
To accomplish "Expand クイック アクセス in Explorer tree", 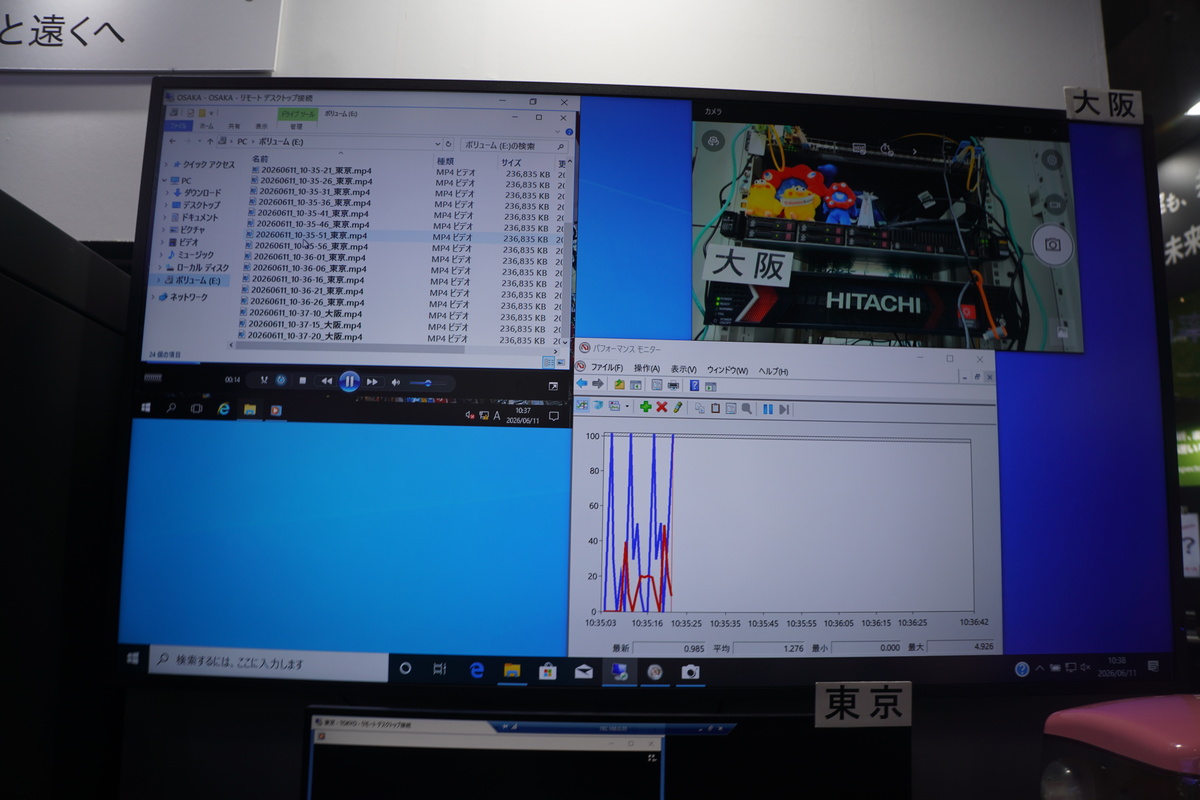I will point(166,164).
